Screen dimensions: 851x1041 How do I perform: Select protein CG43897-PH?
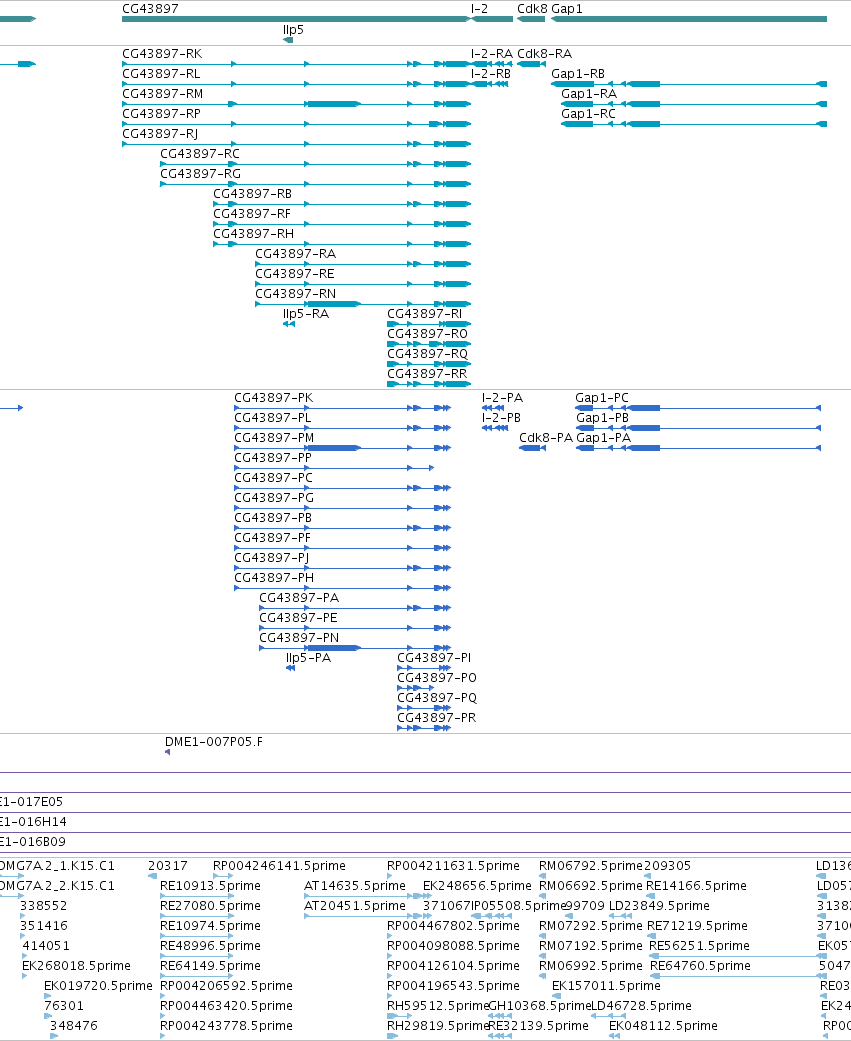(x=343, y=588)
